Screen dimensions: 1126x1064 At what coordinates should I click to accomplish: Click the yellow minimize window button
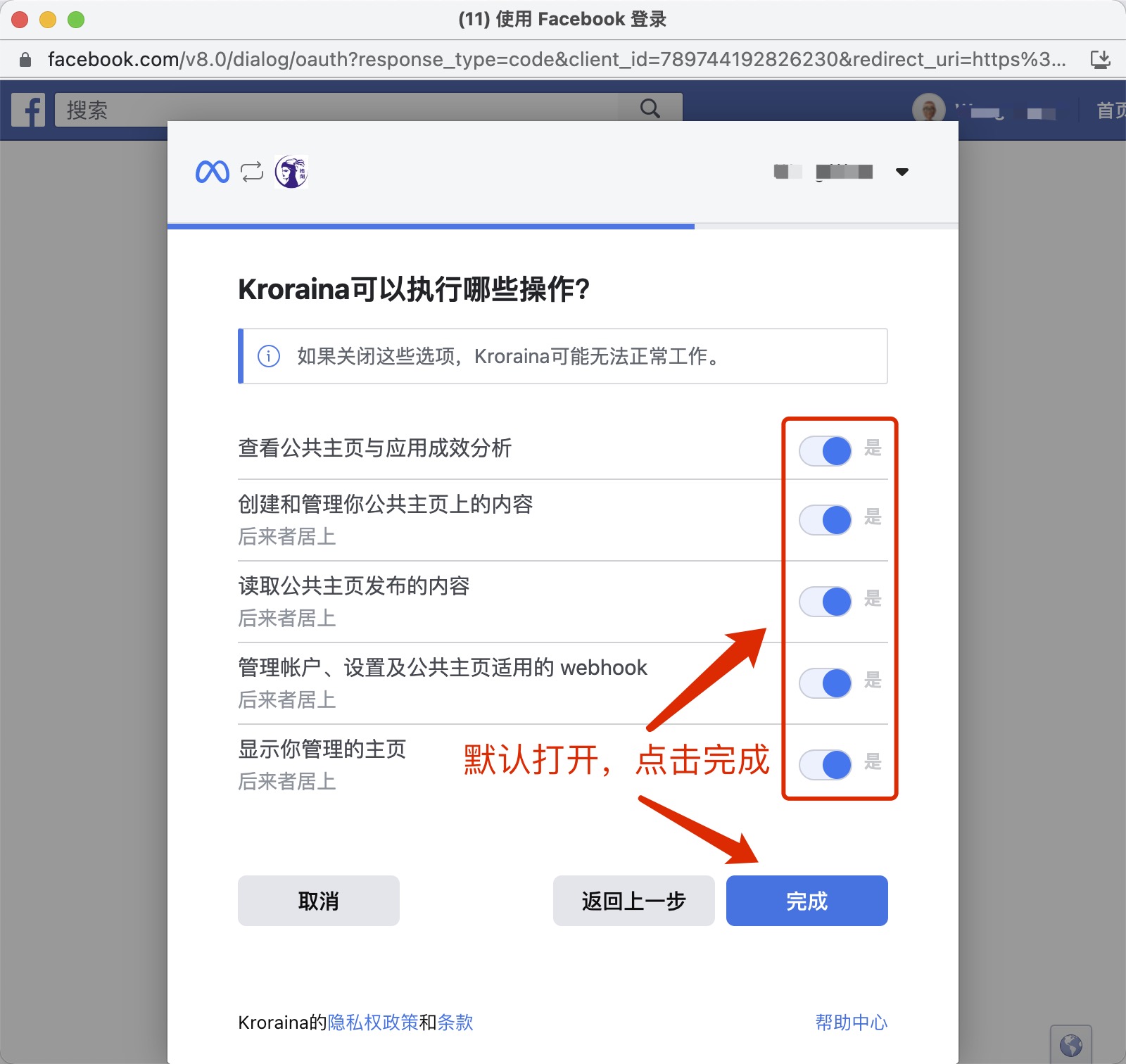coord(48,20)
